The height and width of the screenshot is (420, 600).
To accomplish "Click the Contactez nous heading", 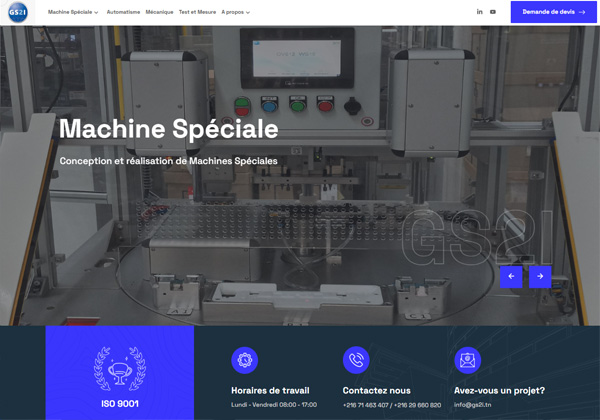I will pos(376,390).
